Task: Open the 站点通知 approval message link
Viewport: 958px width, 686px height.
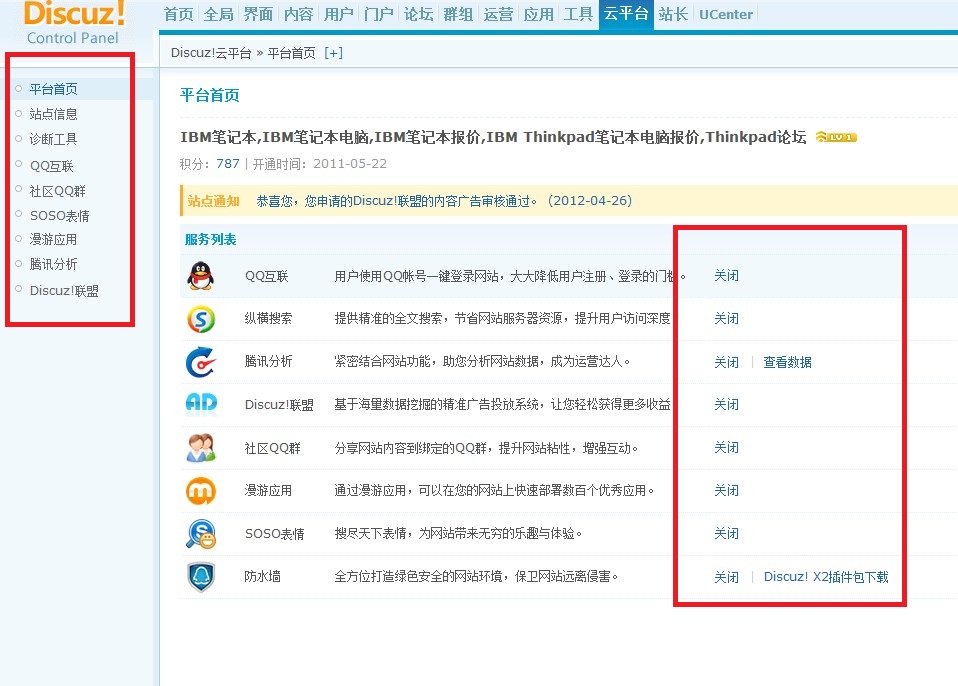Action: [x=444, y=201]
